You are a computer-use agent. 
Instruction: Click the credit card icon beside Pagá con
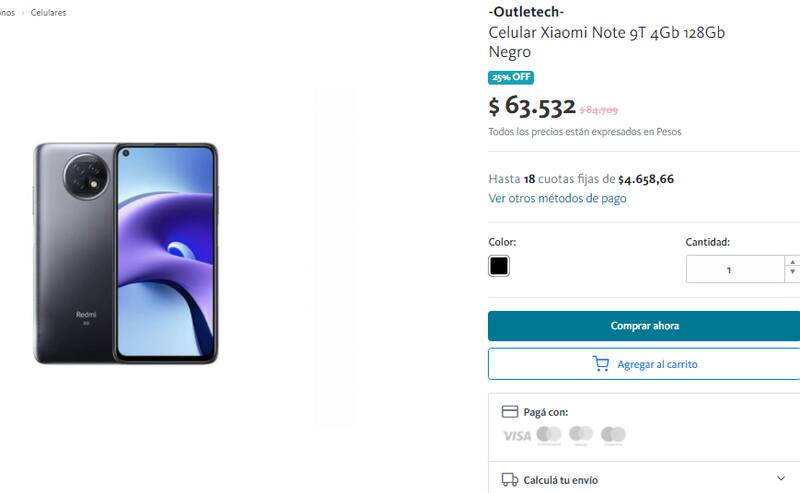510,411
